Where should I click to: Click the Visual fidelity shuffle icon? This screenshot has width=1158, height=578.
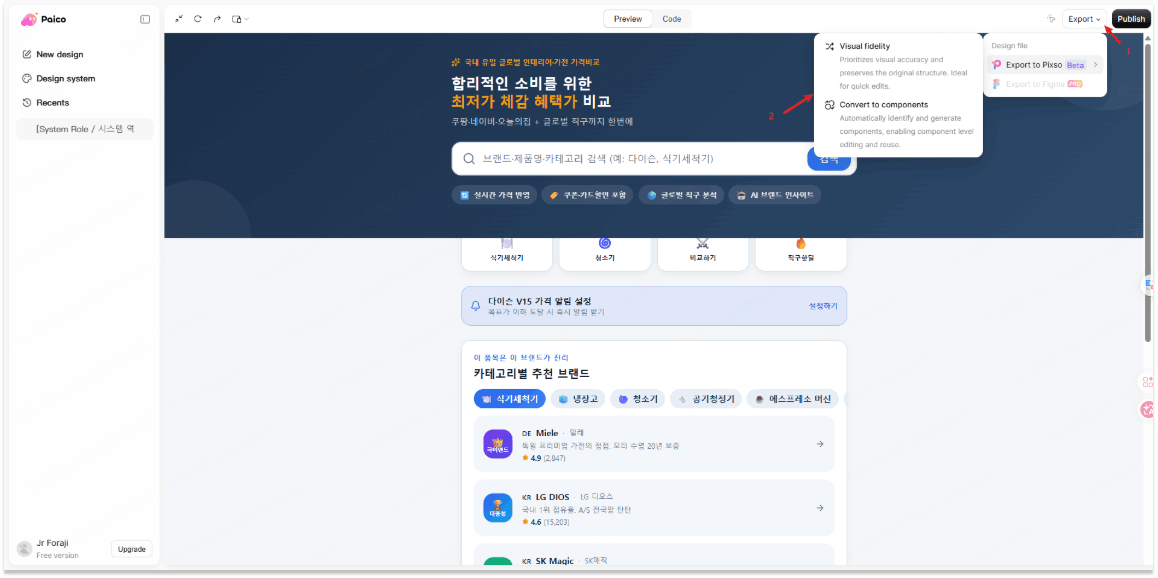tap(829, 46)
